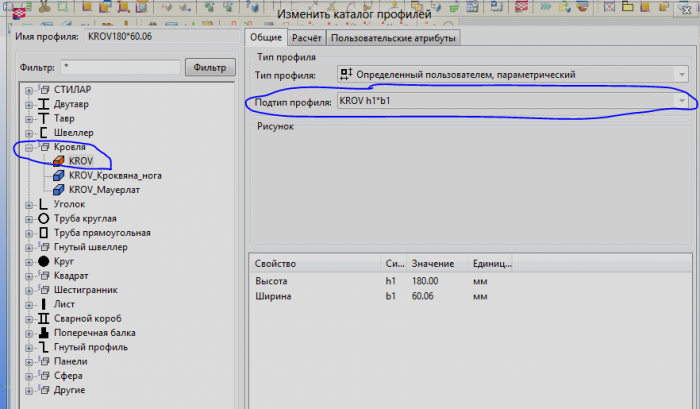The width and height of the screenshot is (700, 409).
Task: Click the Фильтр button
Action: click(210, 67)
